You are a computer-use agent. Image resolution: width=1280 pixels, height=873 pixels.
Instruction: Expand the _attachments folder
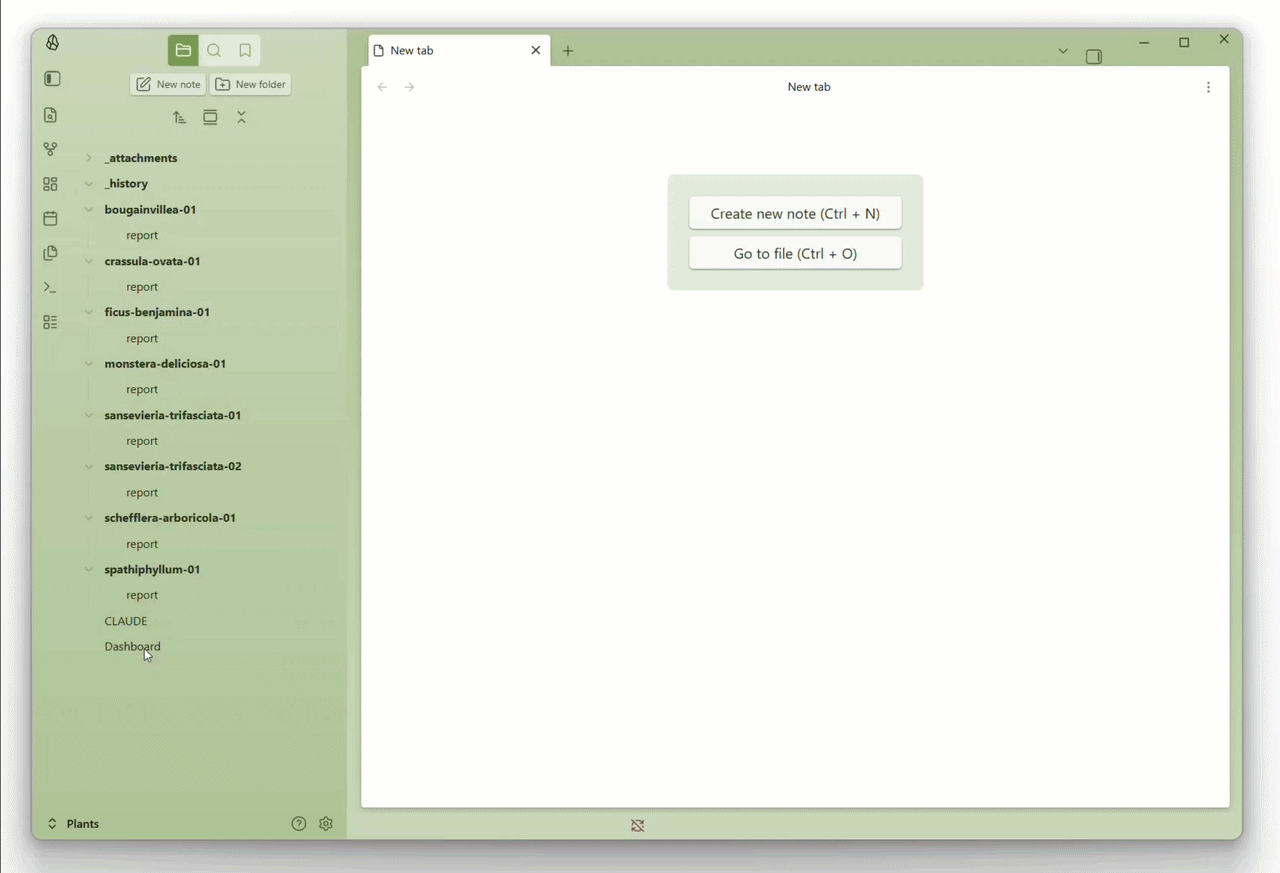click(x=89, y=158)
